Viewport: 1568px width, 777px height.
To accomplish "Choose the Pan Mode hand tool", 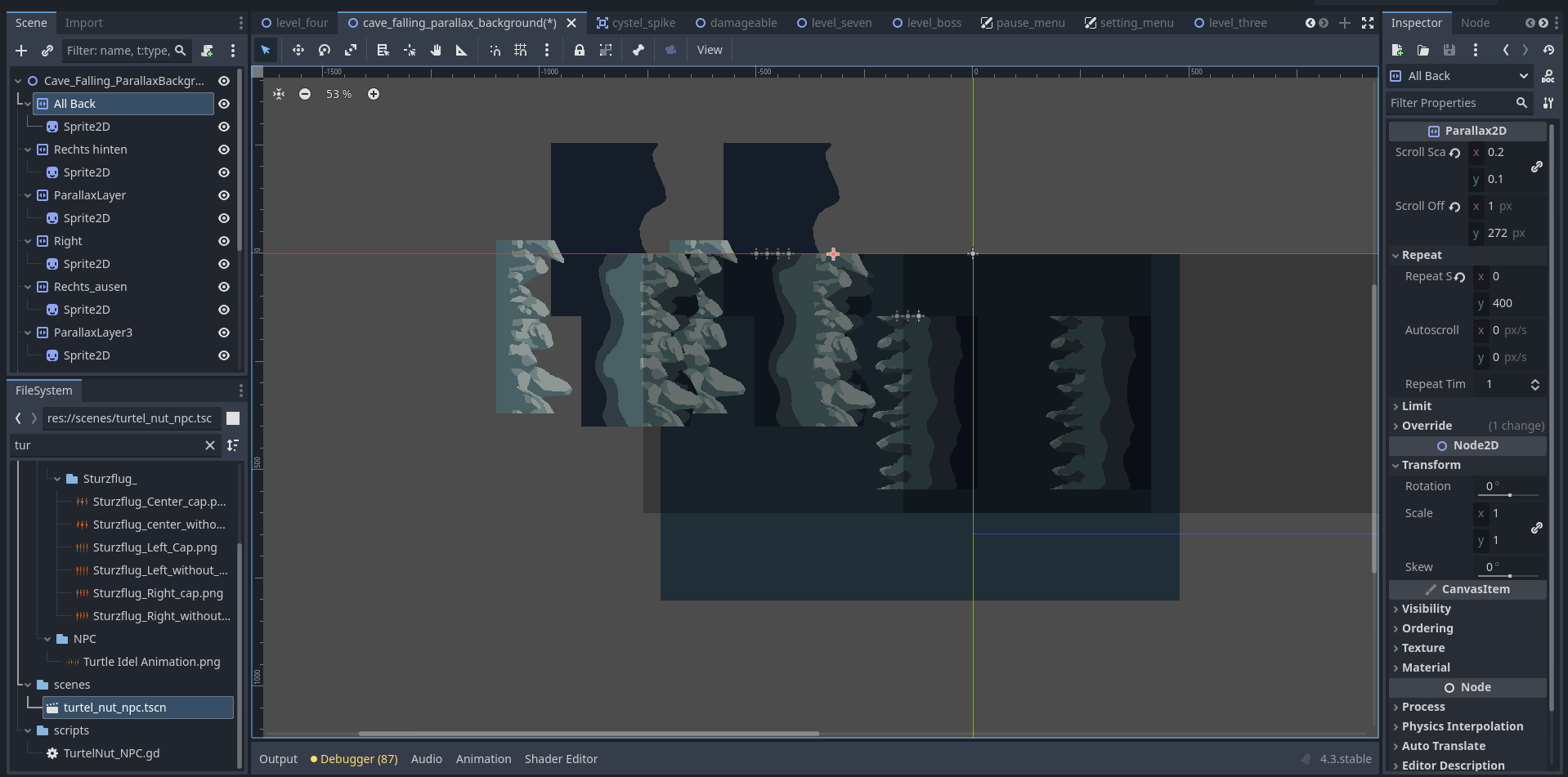I will point(436,50).
